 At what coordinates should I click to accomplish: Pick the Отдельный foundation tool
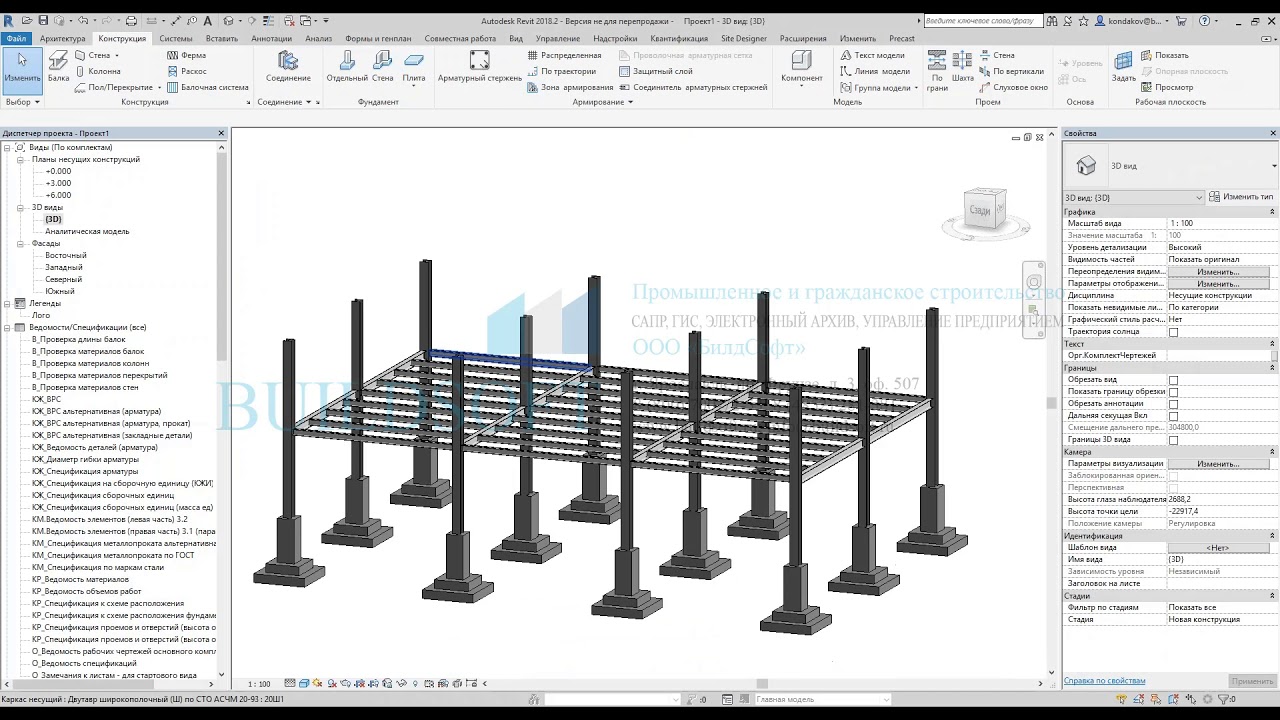(347, 67)
